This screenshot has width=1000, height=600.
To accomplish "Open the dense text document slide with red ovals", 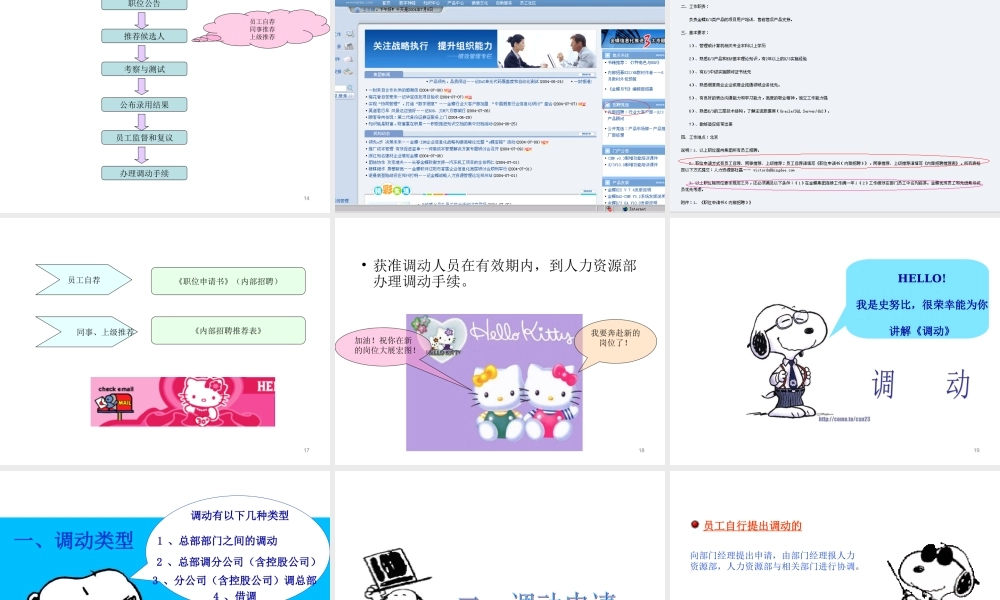I will [x=835, y=106].
